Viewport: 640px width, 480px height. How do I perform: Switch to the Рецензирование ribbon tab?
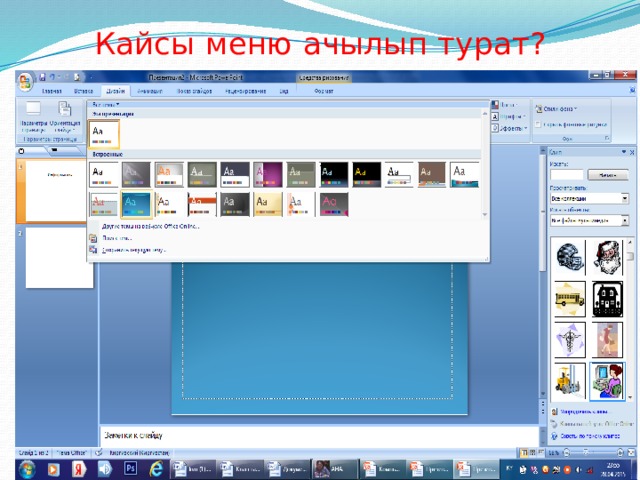click(x=246, y=91)
